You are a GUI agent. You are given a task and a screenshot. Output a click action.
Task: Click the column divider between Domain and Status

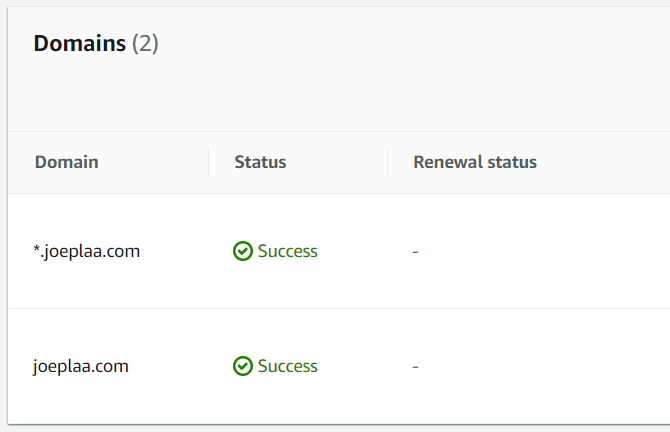click(209, 162)
